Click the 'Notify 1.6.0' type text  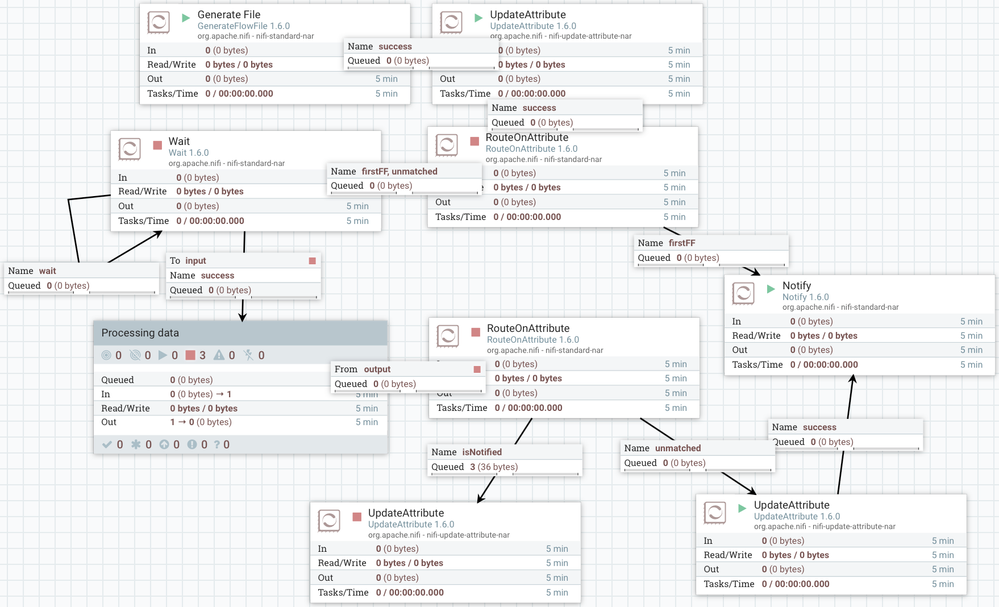(805, 297)
